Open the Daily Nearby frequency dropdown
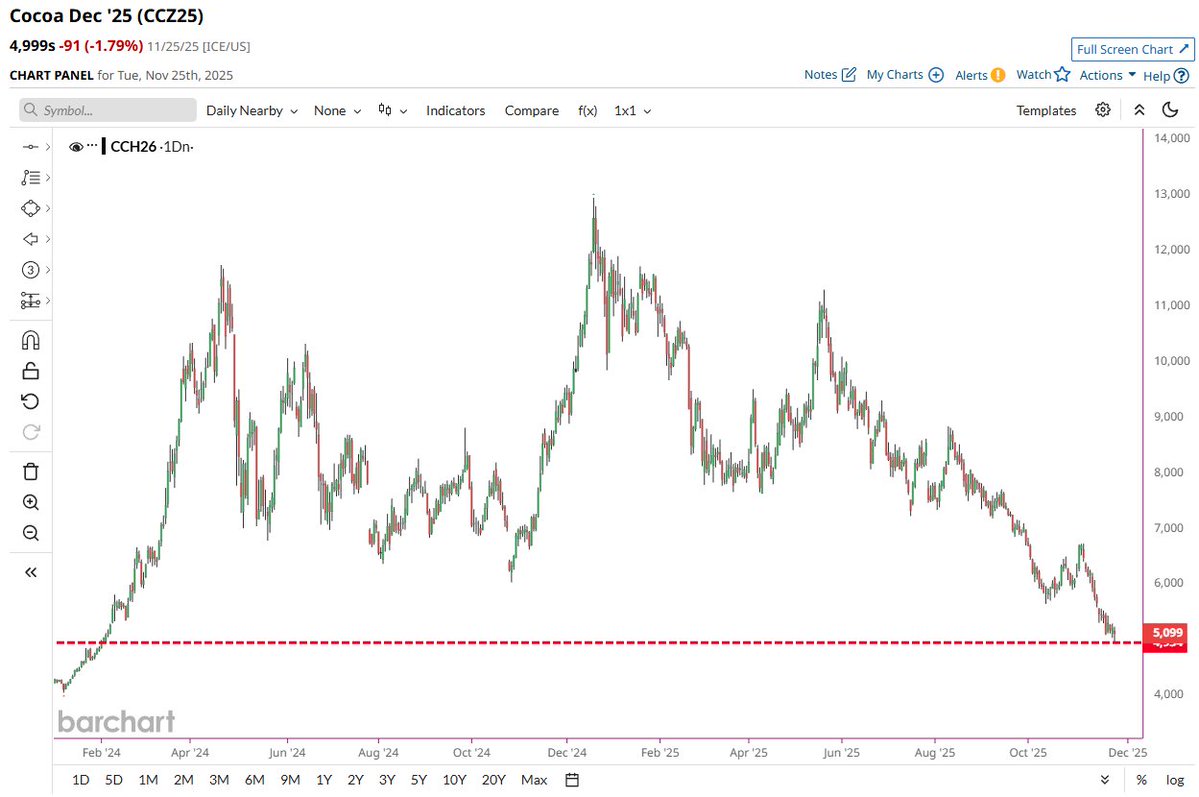This screenshot has height=797, width=1199. 251,110
